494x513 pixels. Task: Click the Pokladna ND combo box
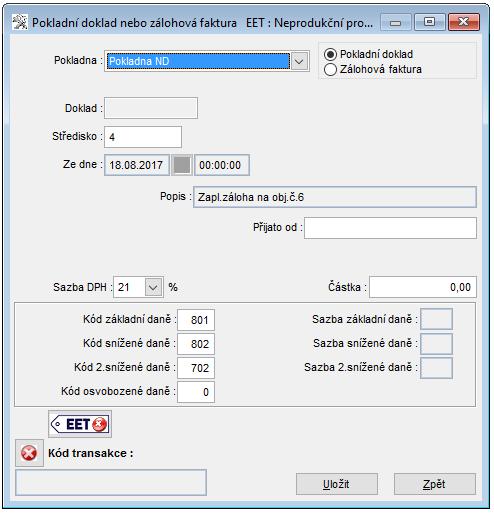coord(207,61)
